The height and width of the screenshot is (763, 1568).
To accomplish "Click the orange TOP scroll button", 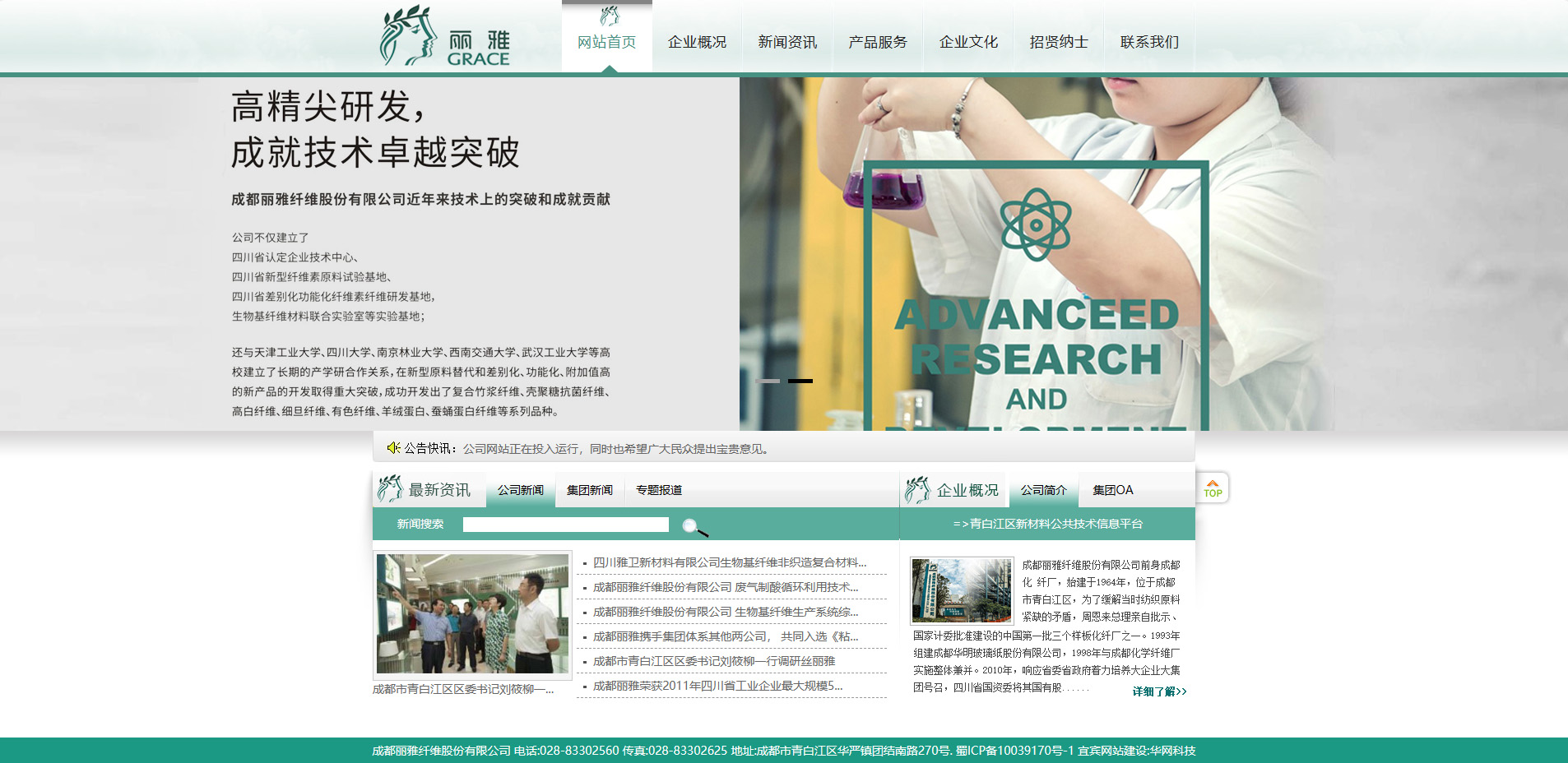I will (1212, 488).
